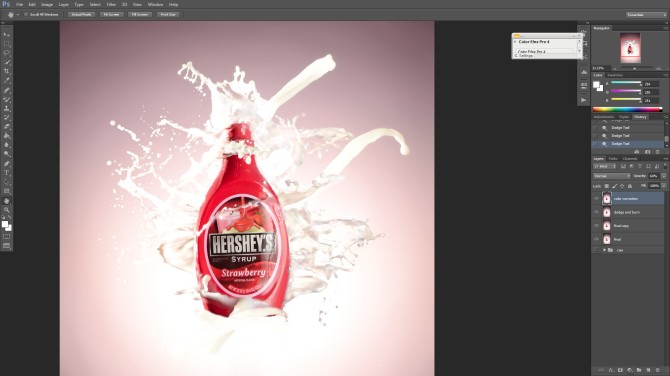This screenshot has width=670, height=376.
Task: Select the Magic Wand tool
Action: (6, 62)
